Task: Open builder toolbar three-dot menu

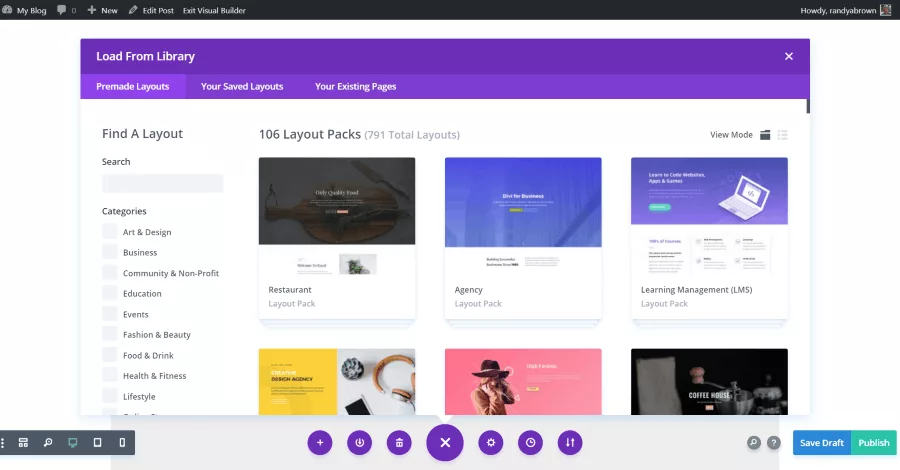Action: pyautogui.click(x=3, y=442)
